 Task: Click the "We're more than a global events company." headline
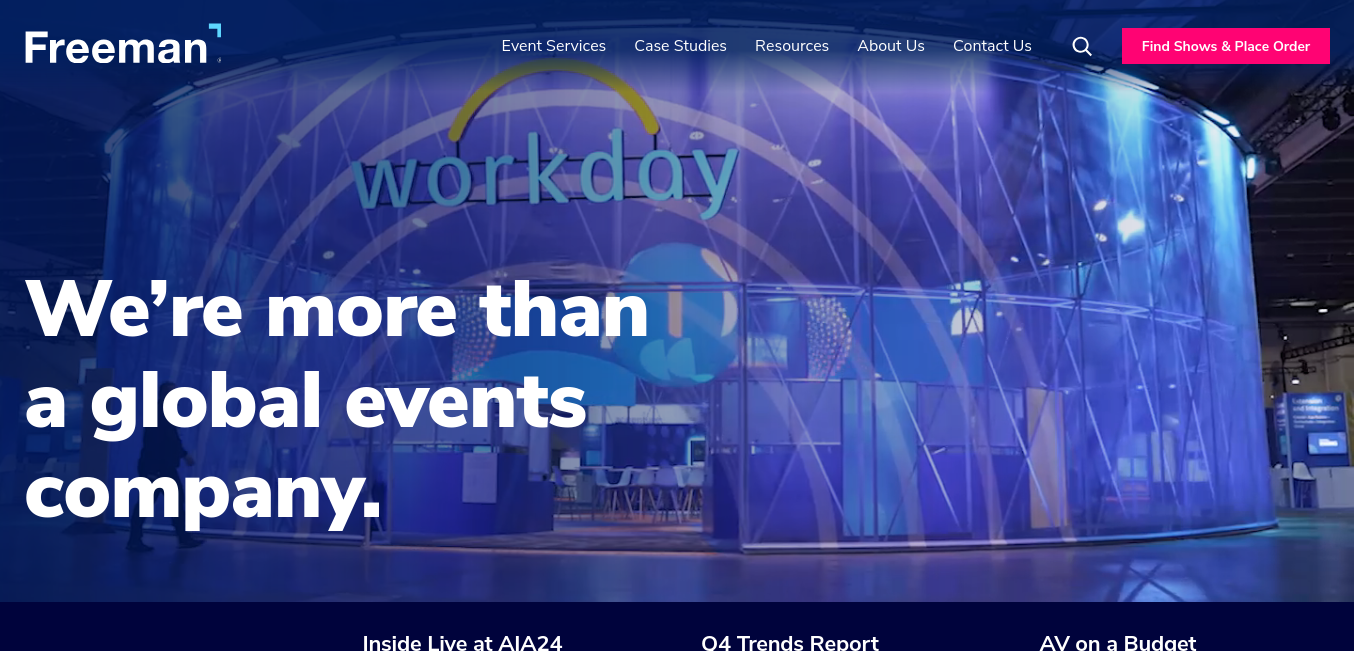(337, 399)
